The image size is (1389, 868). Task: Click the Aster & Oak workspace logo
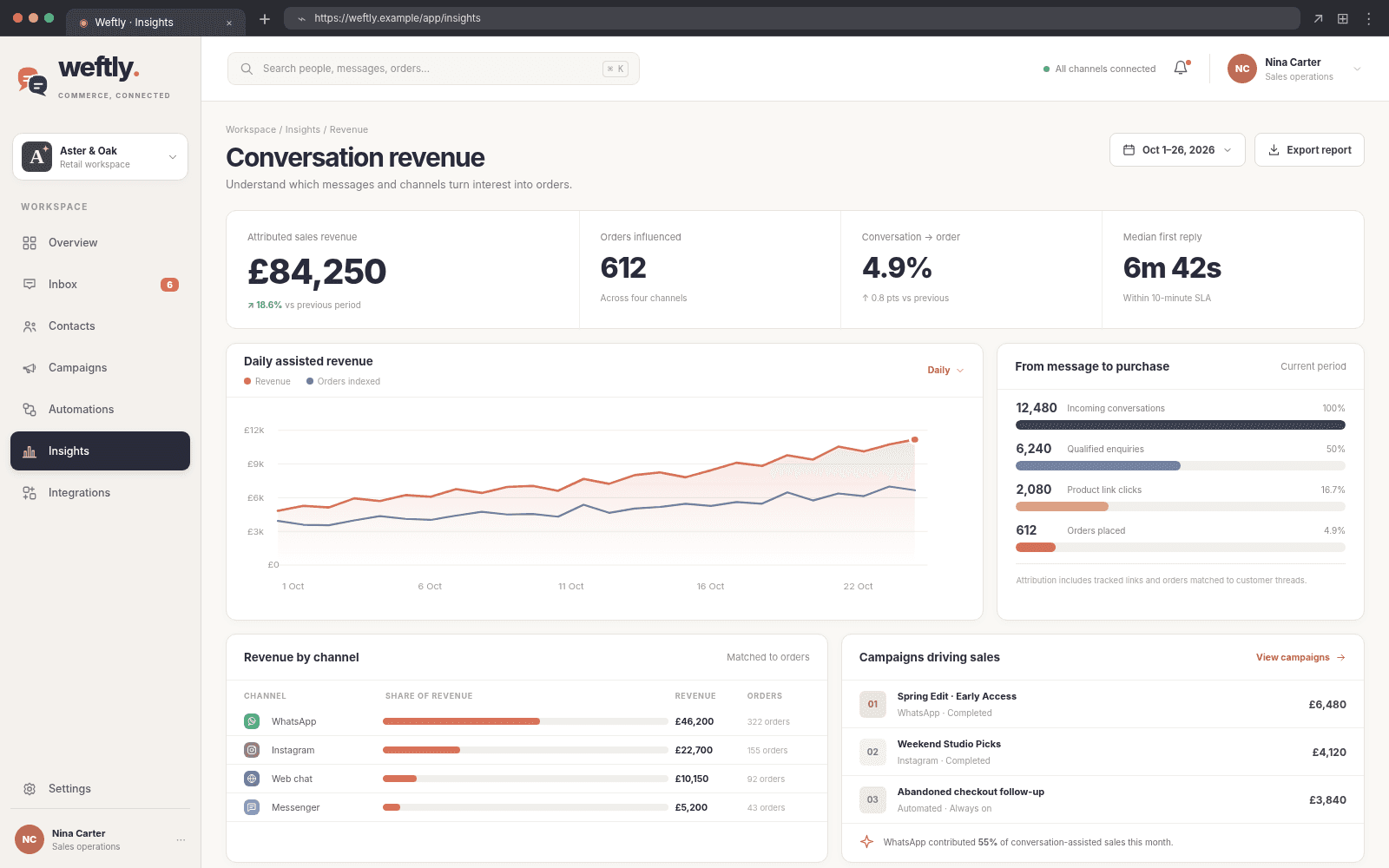tap(36, 157)
